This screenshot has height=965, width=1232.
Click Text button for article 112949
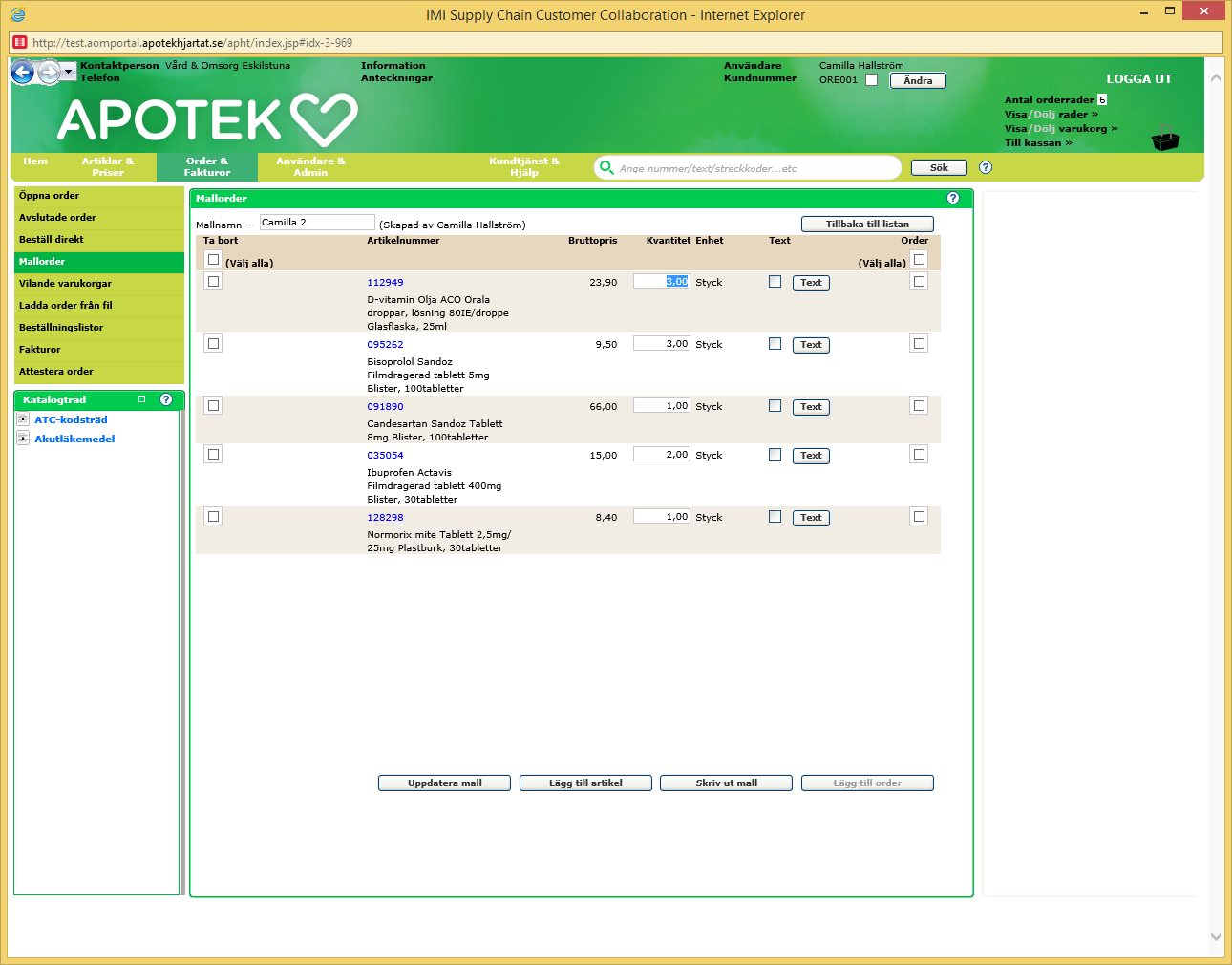[811, 283]
